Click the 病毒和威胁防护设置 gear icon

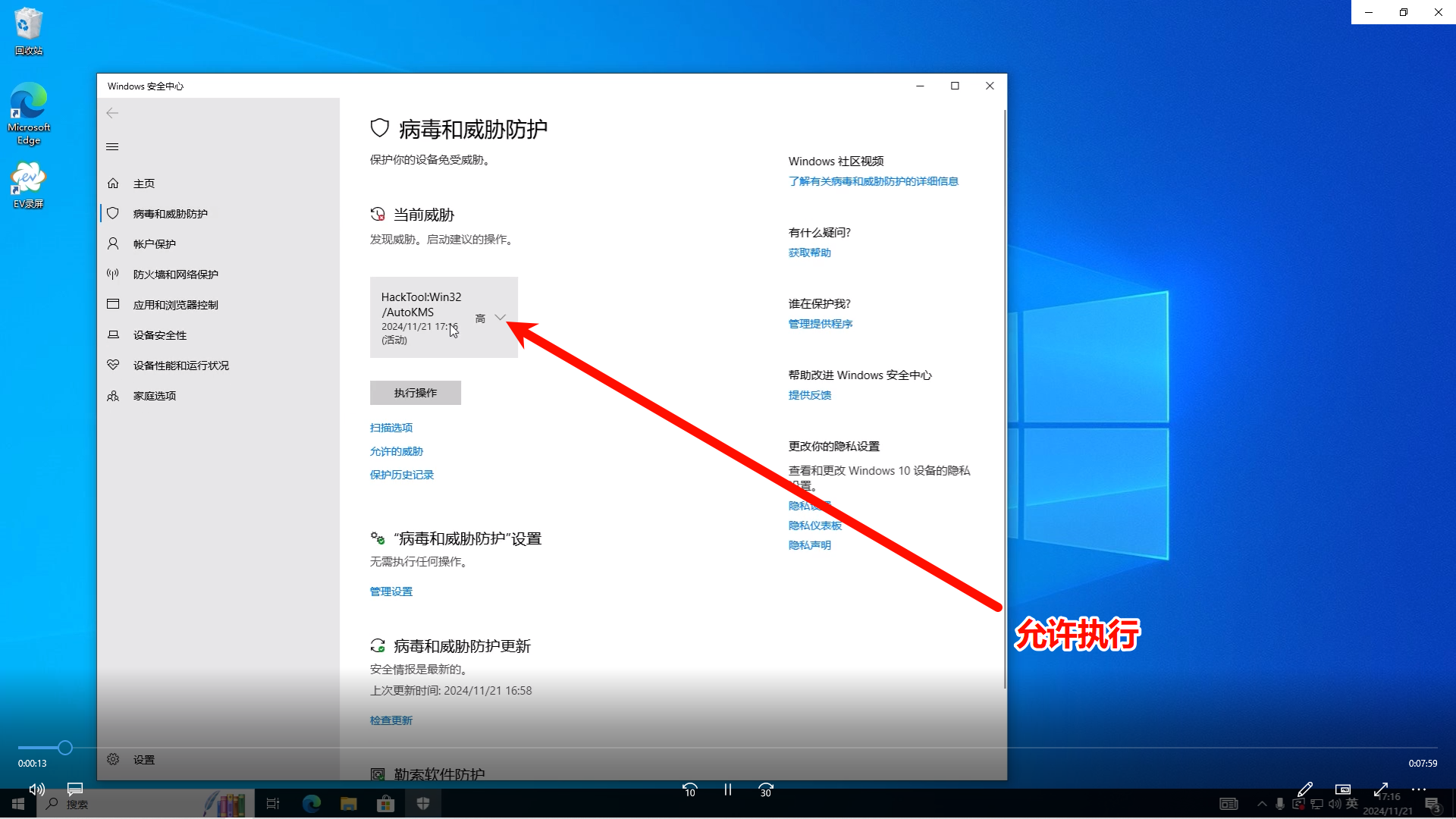point(378,538)
